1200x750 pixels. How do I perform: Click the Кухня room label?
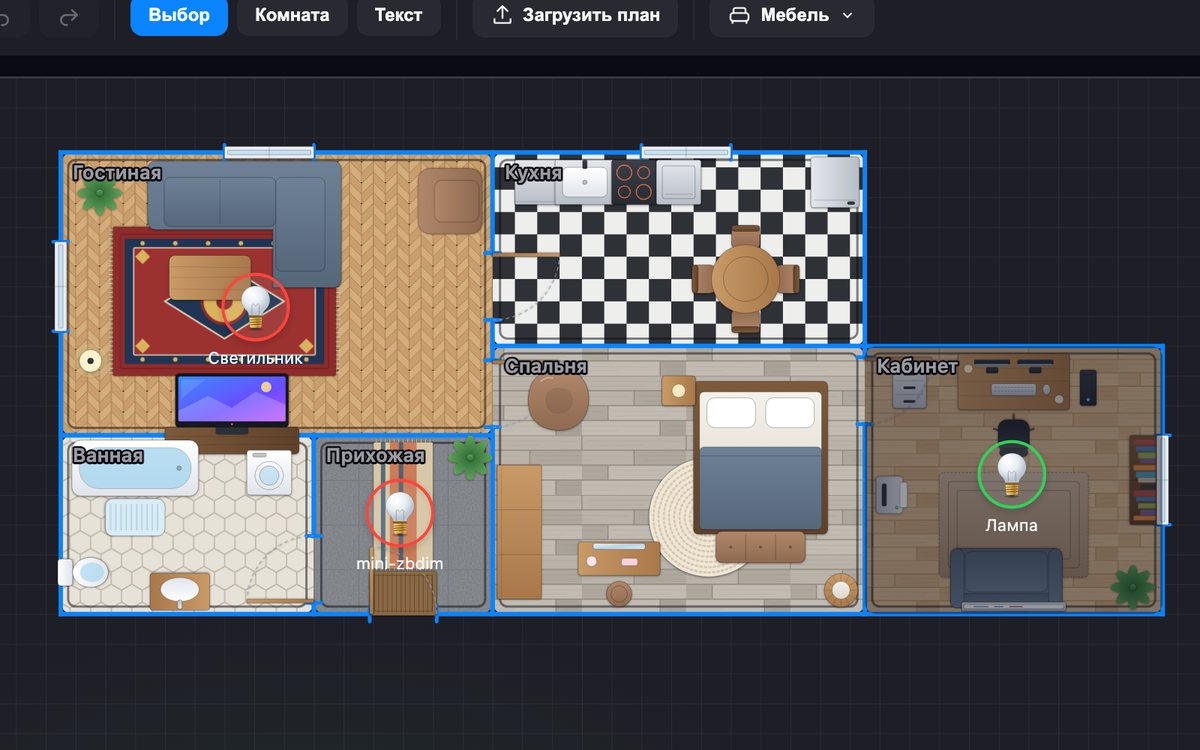tap(533, 173)
